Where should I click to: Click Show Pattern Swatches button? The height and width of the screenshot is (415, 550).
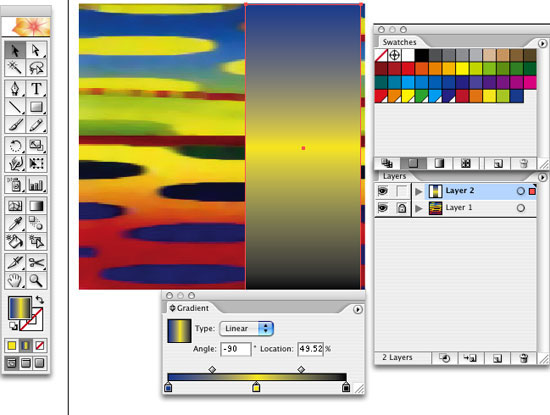[x=466, y=163]
